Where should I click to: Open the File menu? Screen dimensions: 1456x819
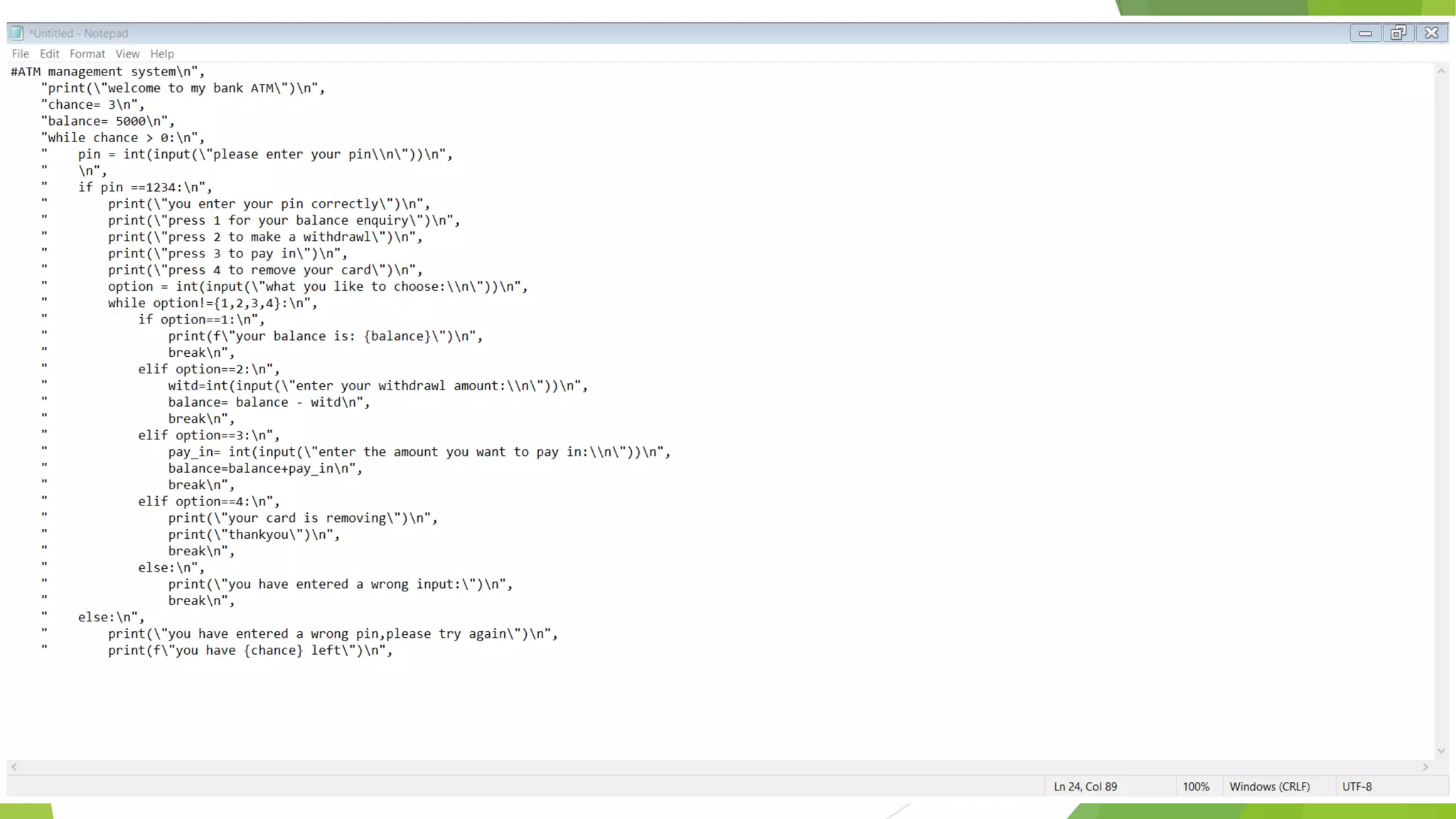pos(20,54)
